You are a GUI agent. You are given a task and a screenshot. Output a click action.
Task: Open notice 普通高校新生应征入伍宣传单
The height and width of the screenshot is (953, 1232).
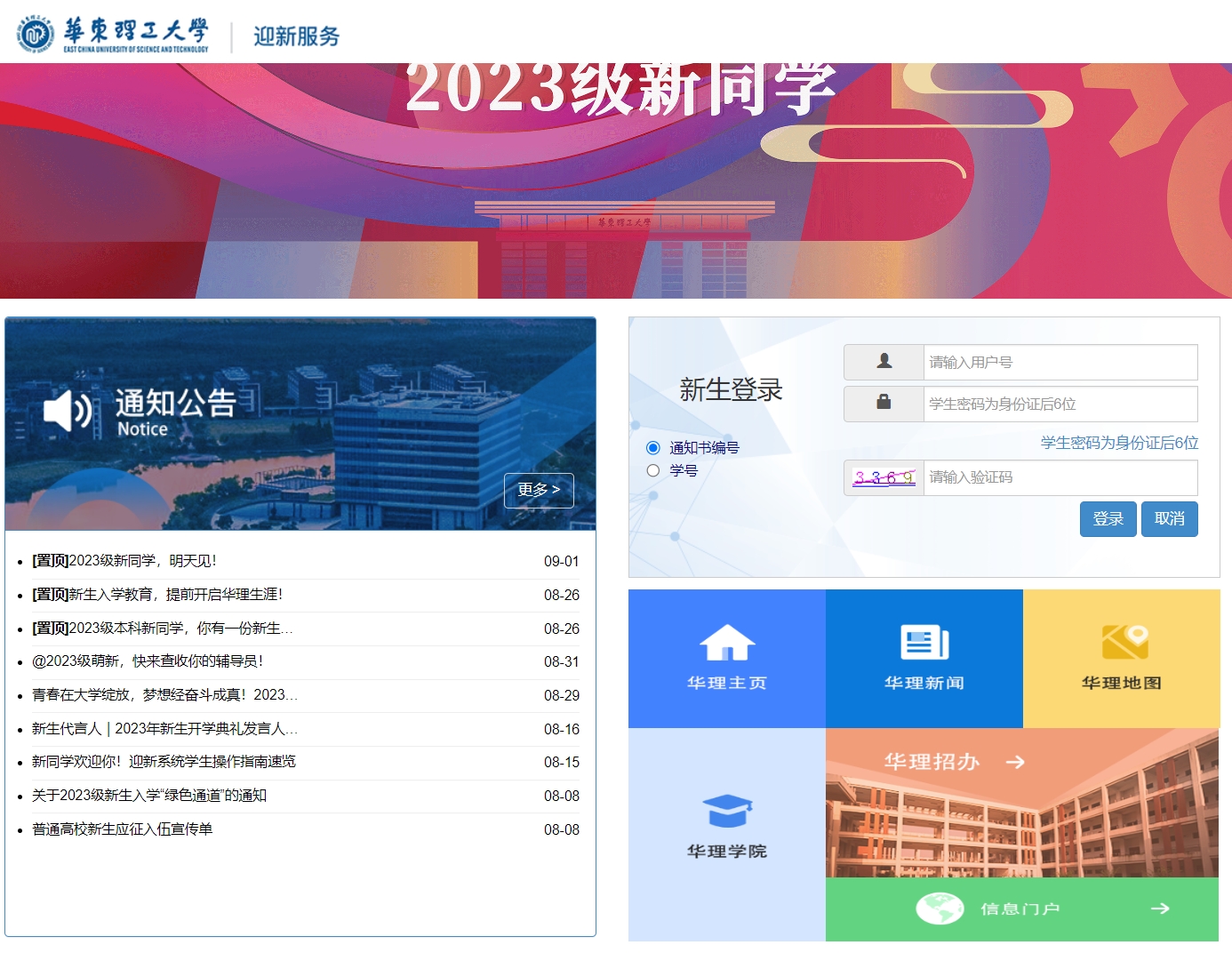[123, 829]
